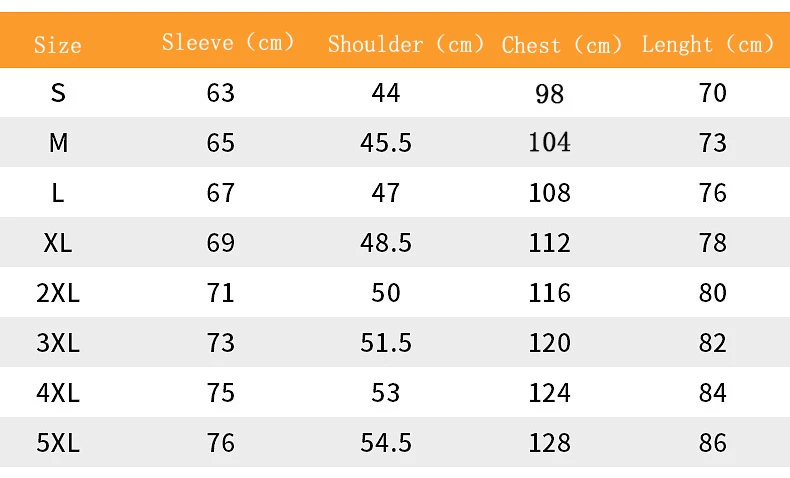Select the 2XL size row label
This screenshot has height=478, width=790.
58,293
